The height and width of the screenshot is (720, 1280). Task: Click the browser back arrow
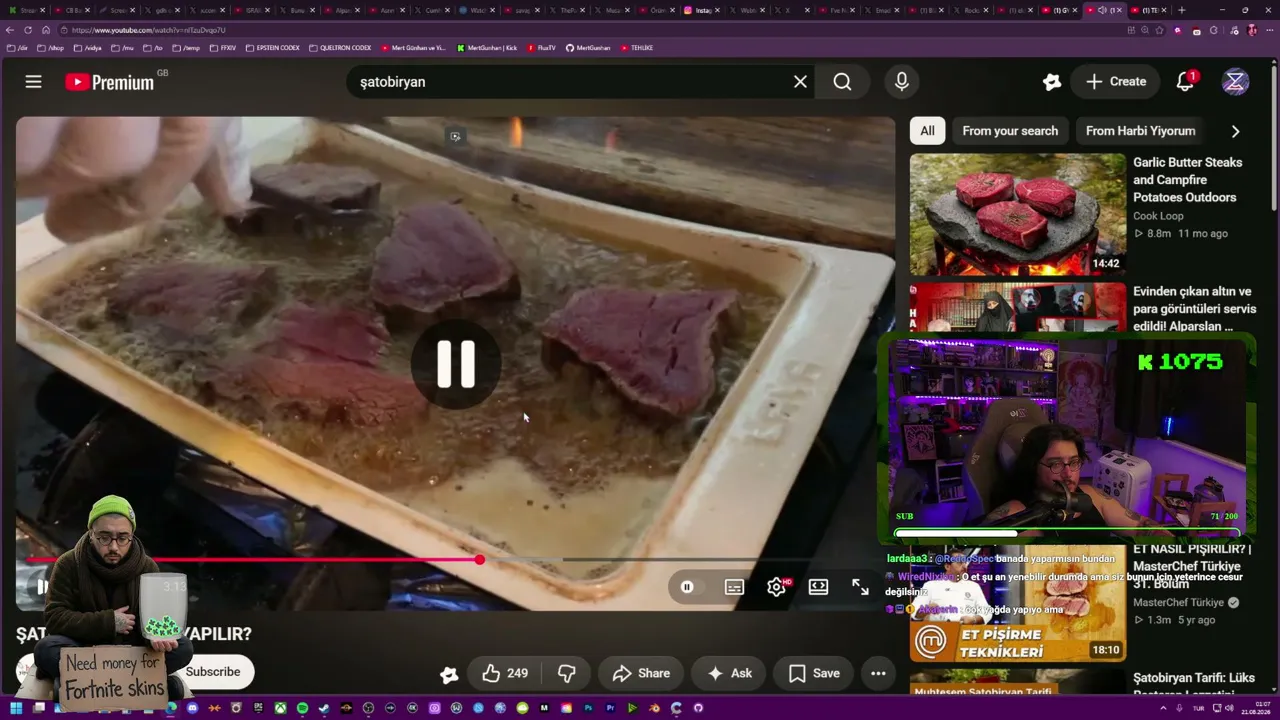tap(12, 30)
